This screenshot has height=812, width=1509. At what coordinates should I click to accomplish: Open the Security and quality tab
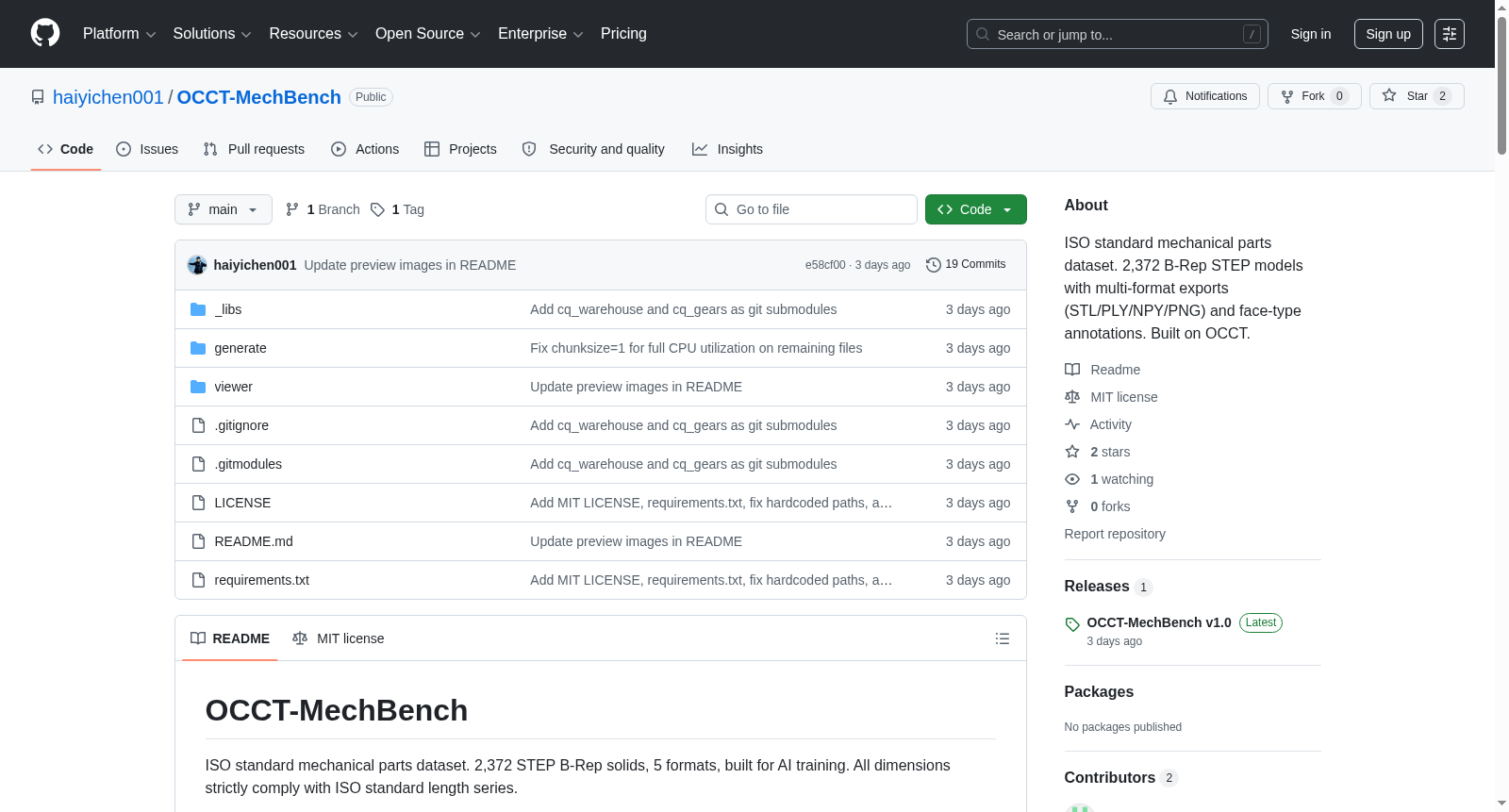(x=593, y=149)
